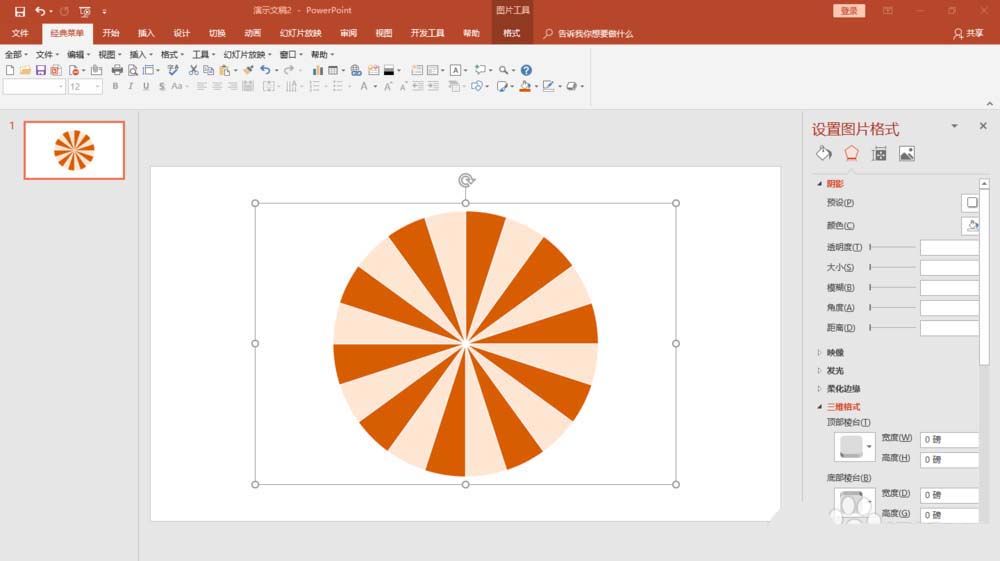Click the 透明度 slider
The height and width of the screenshot is (561, 1000).
click(892, 247)
